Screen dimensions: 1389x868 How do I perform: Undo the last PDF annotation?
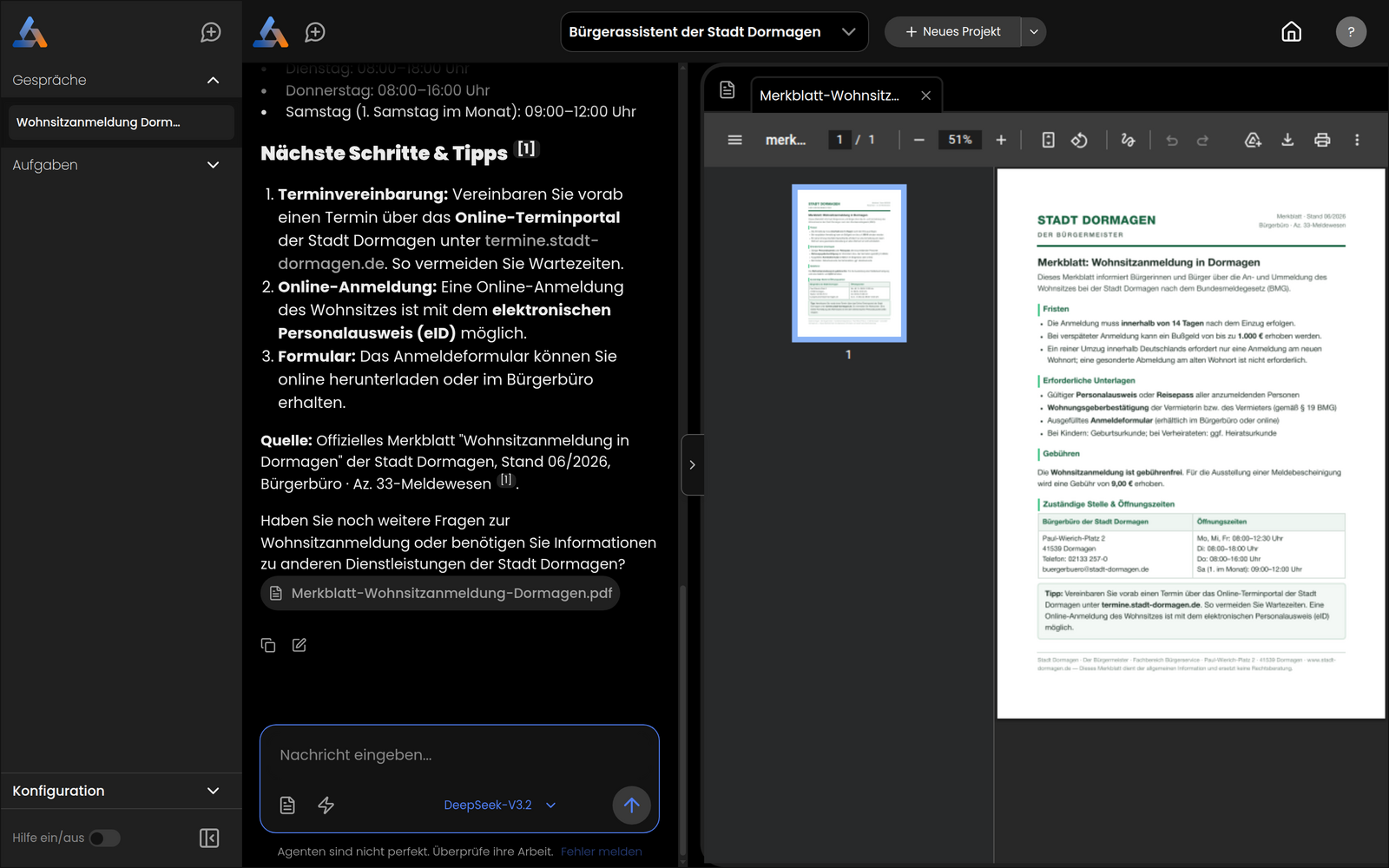click(x=1172, y=140)
